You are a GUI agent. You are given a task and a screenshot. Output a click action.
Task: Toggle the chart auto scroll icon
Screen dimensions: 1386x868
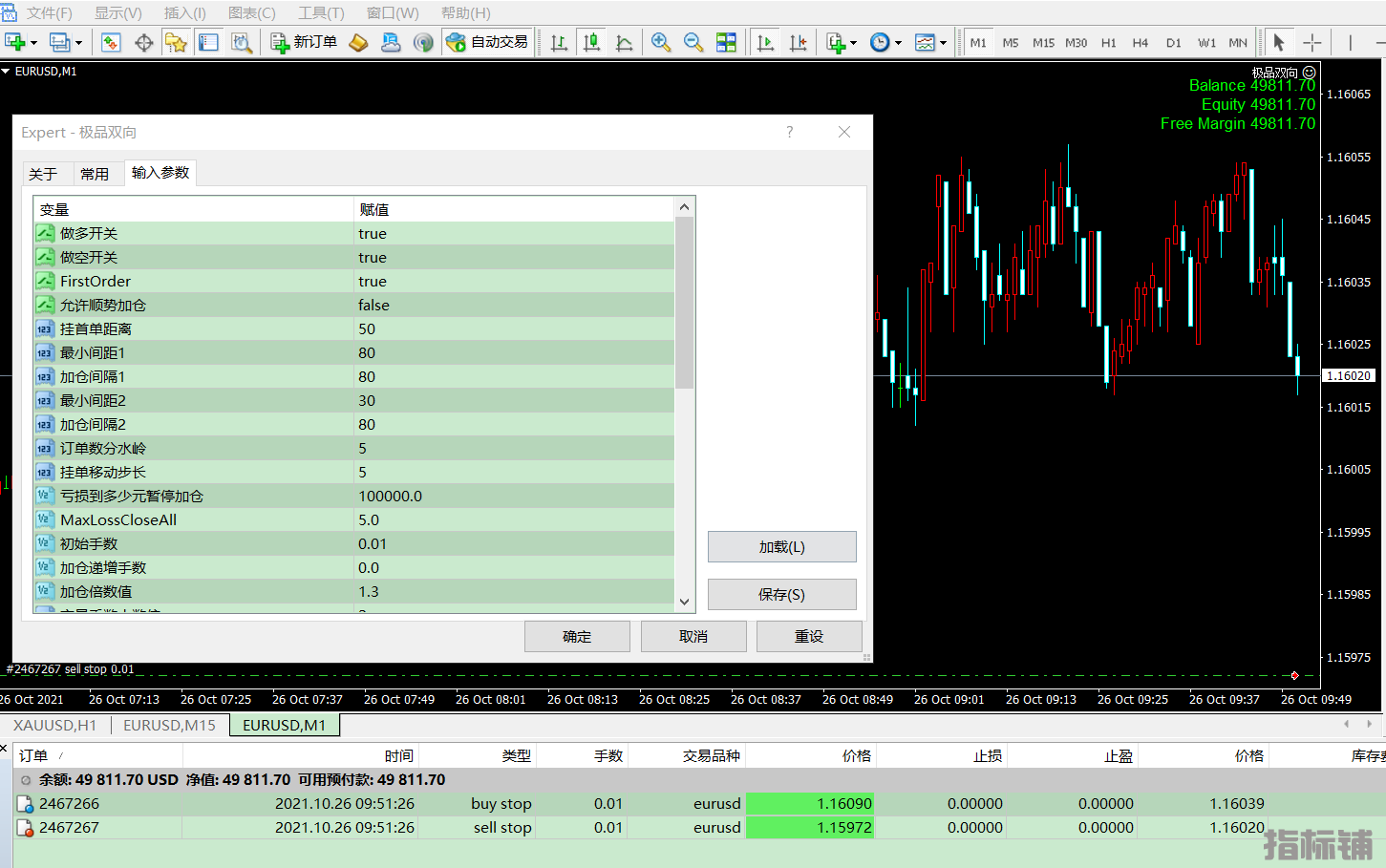pyautogui.click(x=765, y=42)
